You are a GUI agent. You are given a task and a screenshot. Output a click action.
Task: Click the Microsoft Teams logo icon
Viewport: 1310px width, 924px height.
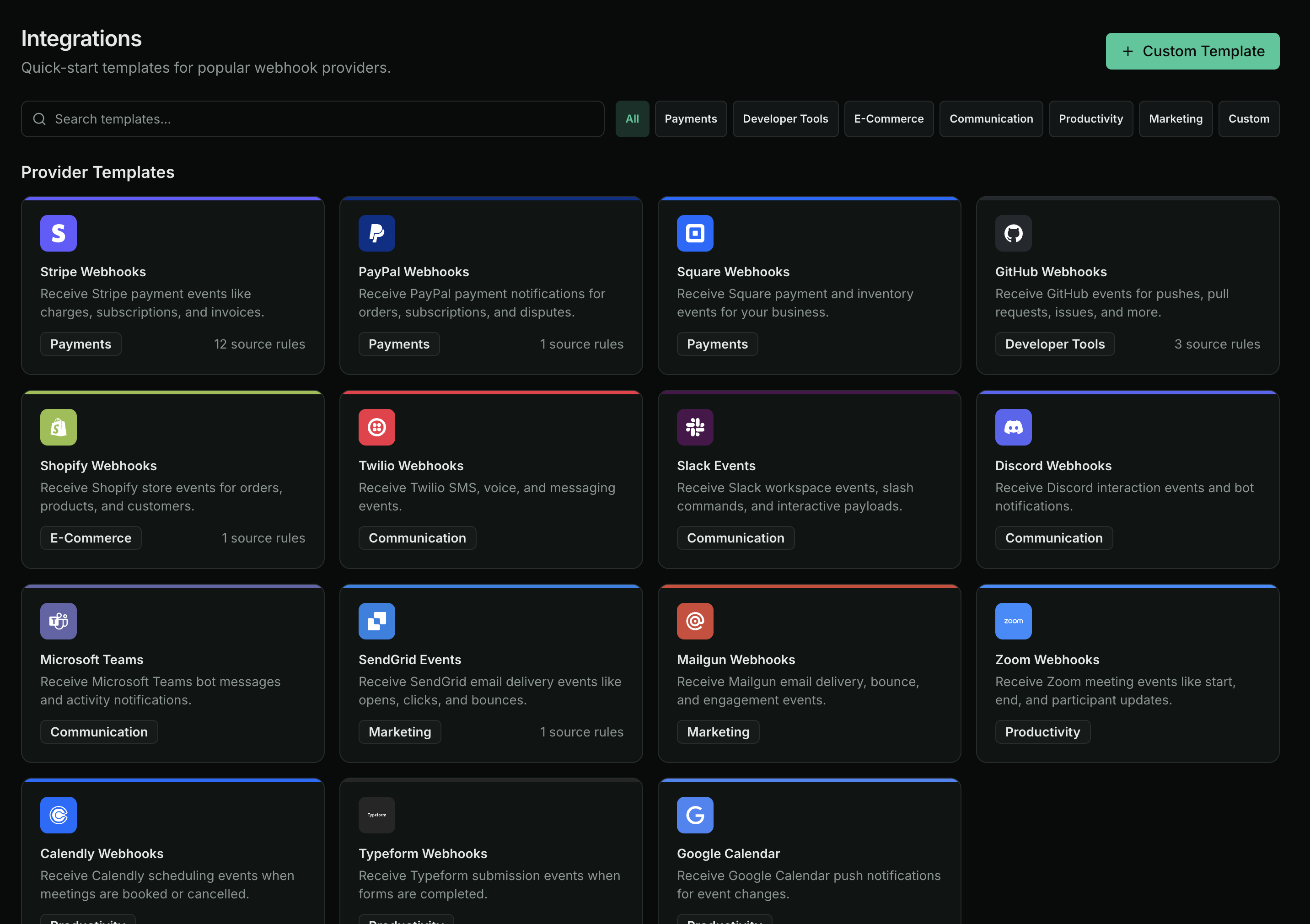tap(58, 621)
